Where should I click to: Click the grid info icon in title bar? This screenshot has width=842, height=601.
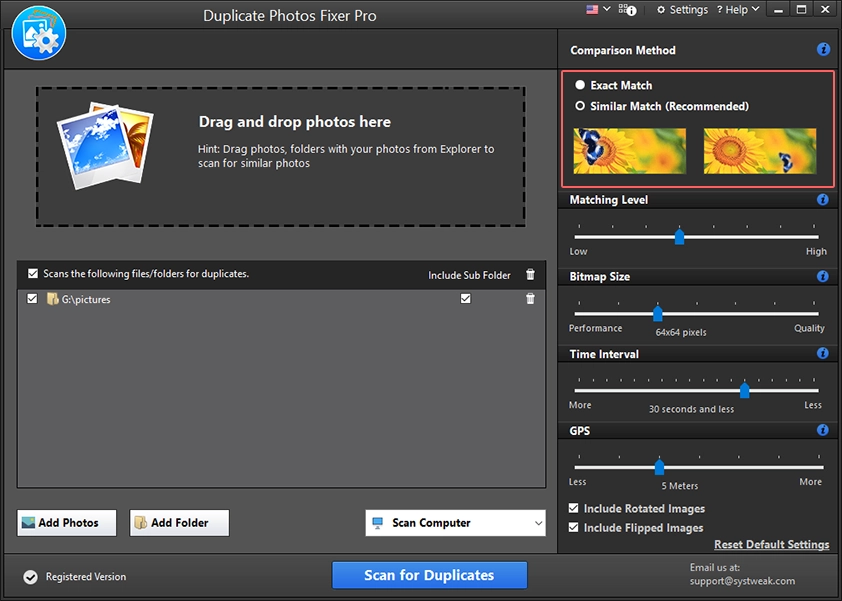point(627,10)
